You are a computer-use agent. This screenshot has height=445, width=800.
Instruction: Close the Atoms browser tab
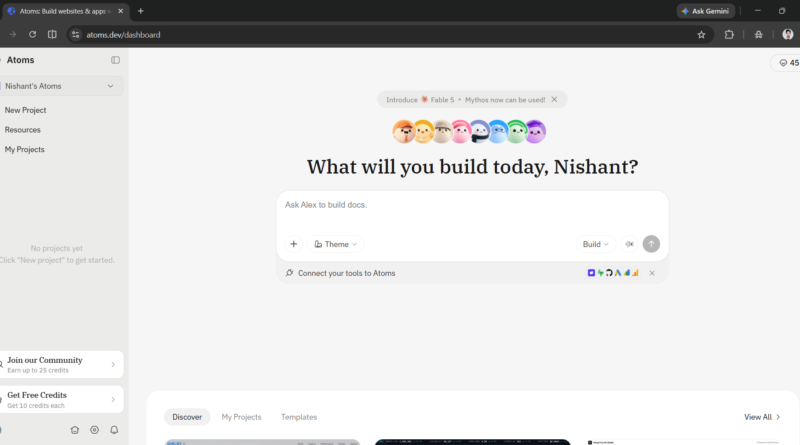click(120, 11)
